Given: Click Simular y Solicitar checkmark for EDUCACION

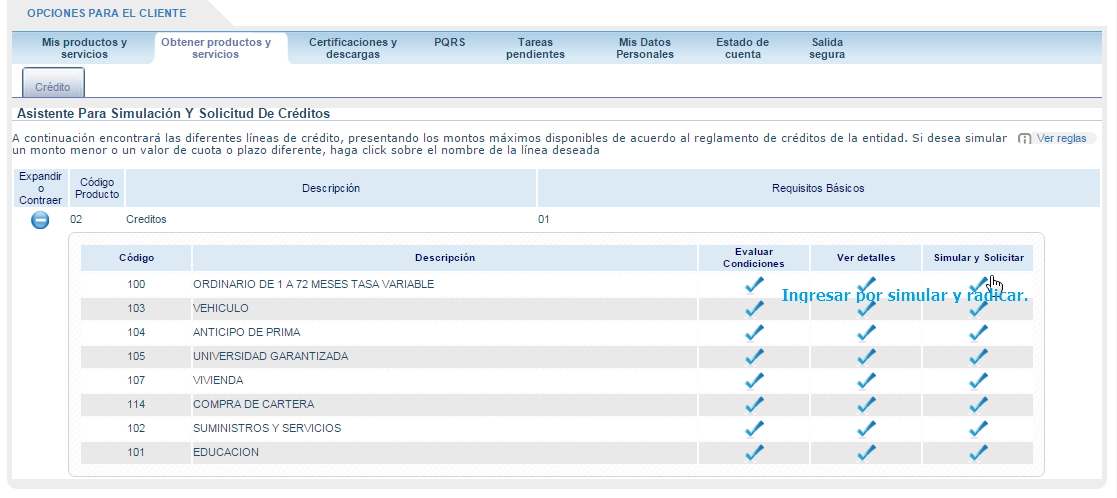Looking at the screenshot, I should pyautogui.click(x=978, y=452).
